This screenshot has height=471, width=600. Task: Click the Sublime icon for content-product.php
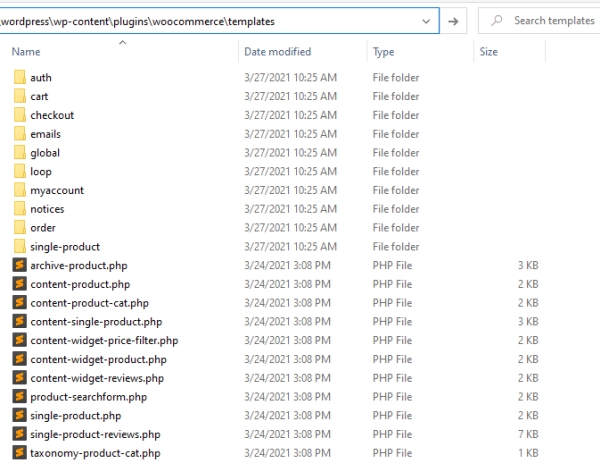point(20,284)
